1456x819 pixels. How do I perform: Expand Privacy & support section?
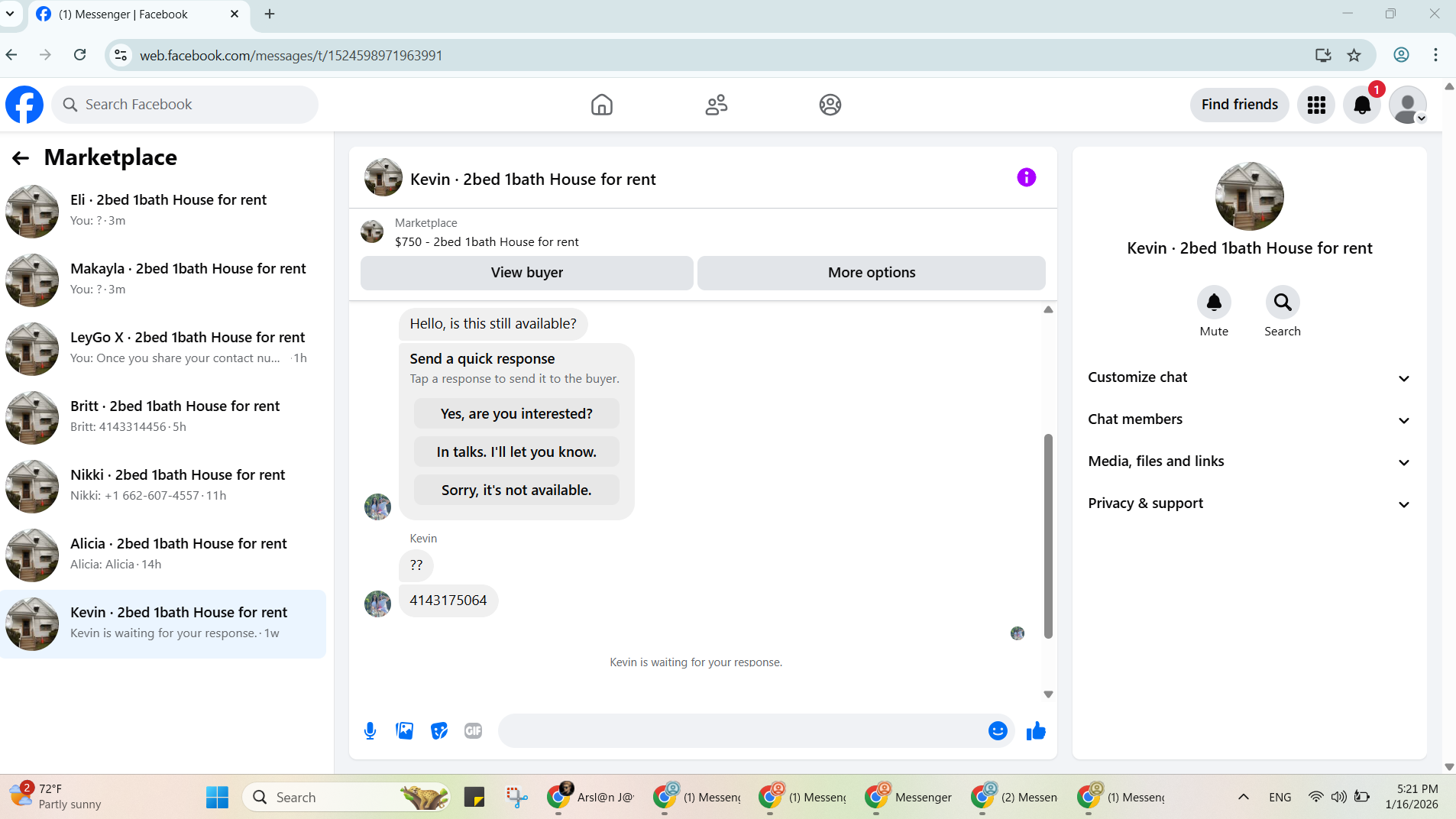pos(1250,503)
